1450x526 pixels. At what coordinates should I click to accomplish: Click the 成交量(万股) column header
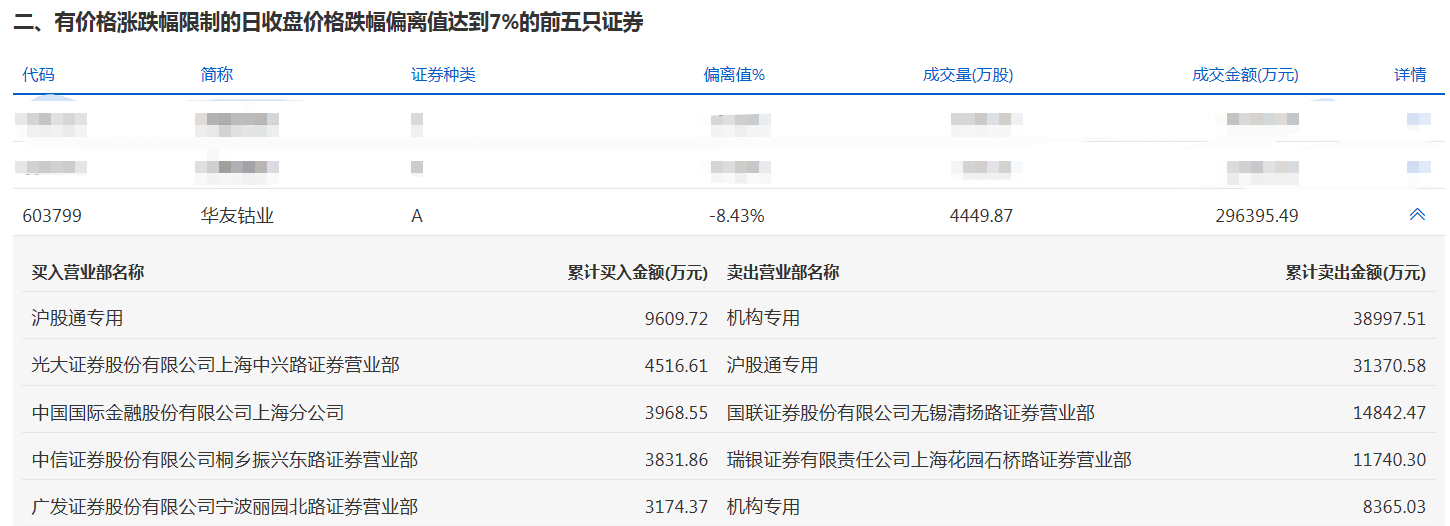(968, 75)
